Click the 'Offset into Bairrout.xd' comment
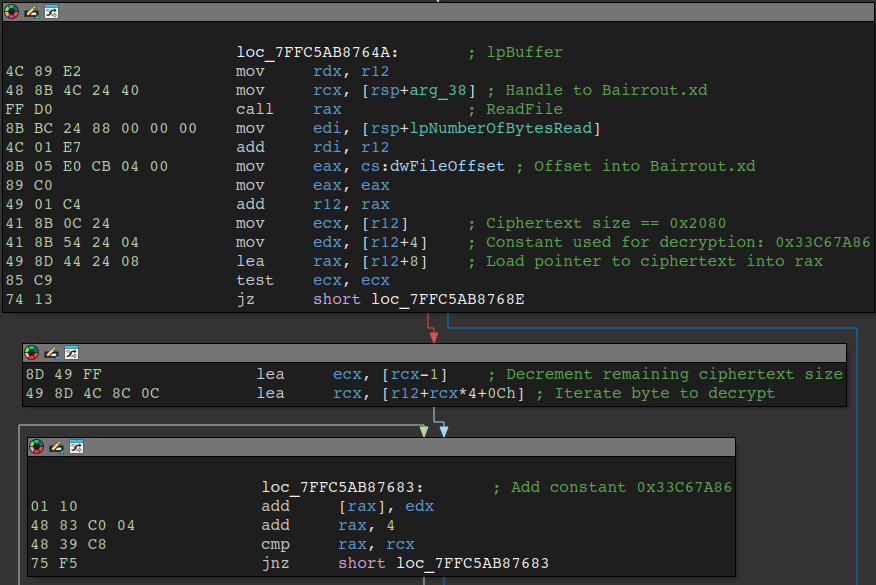 click(636, 167)
